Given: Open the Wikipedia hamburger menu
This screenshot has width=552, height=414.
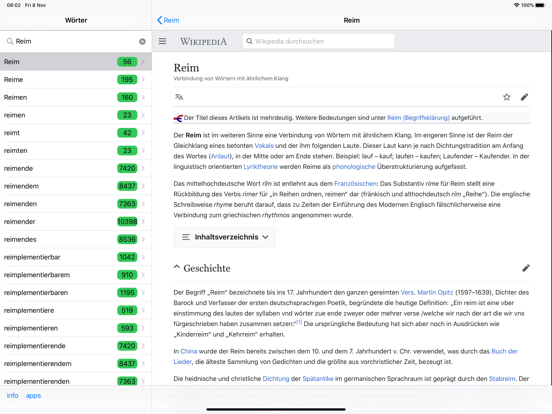Looking at the screenshot, I should point(162,41).
